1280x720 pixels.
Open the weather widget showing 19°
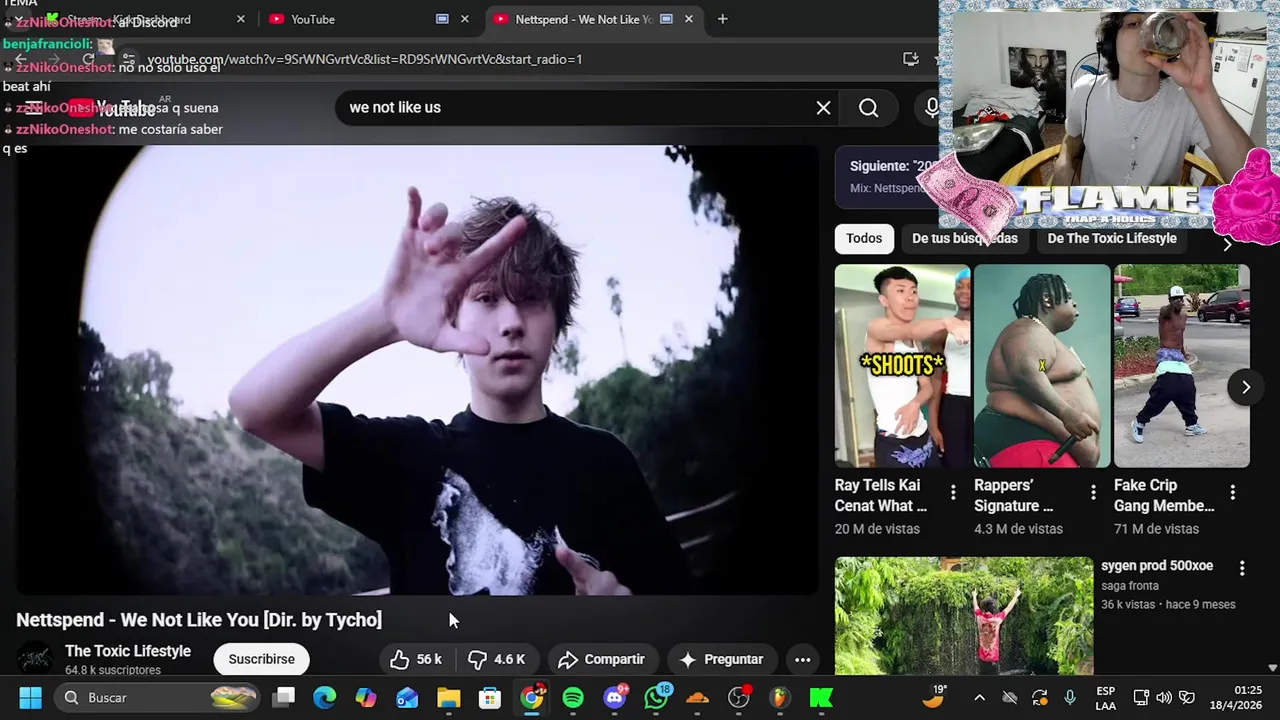(x=933, y=697)
